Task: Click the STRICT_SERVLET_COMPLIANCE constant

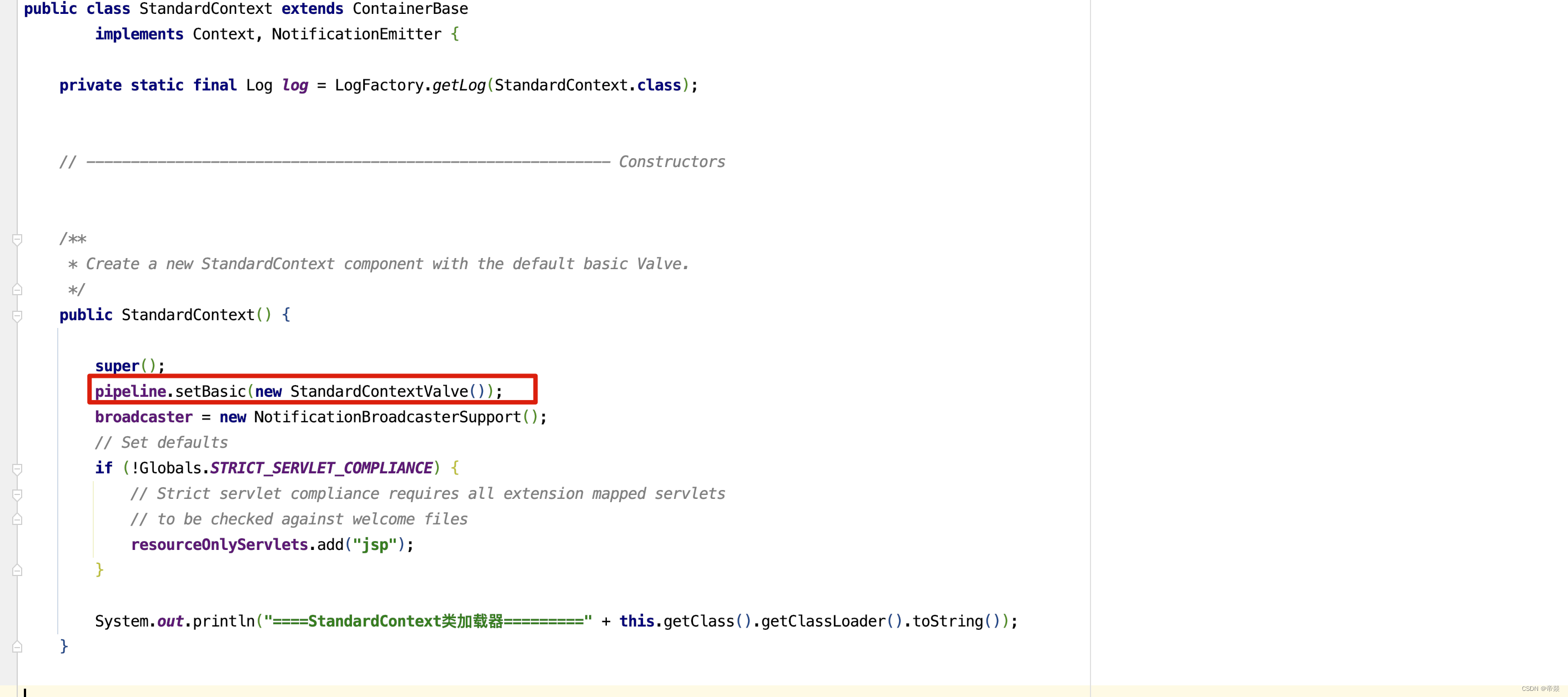Action: pyautogui.click(x=321, y=468)
